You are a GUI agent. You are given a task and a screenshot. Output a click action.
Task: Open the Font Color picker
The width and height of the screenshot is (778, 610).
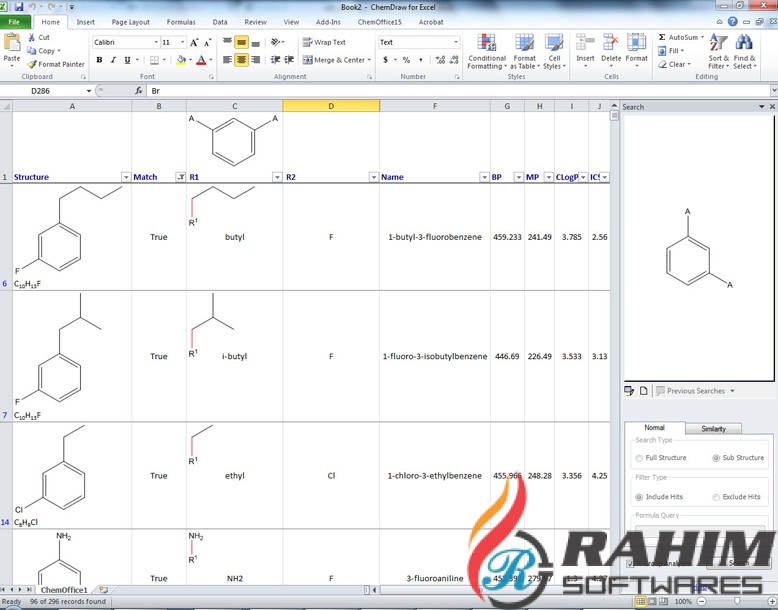201,60
